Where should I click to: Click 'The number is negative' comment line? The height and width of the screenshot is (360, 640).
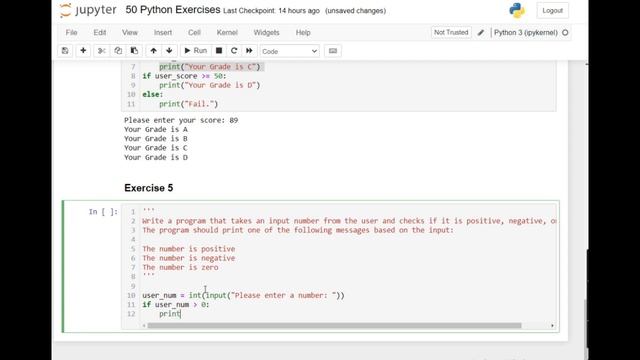(189, 258)
